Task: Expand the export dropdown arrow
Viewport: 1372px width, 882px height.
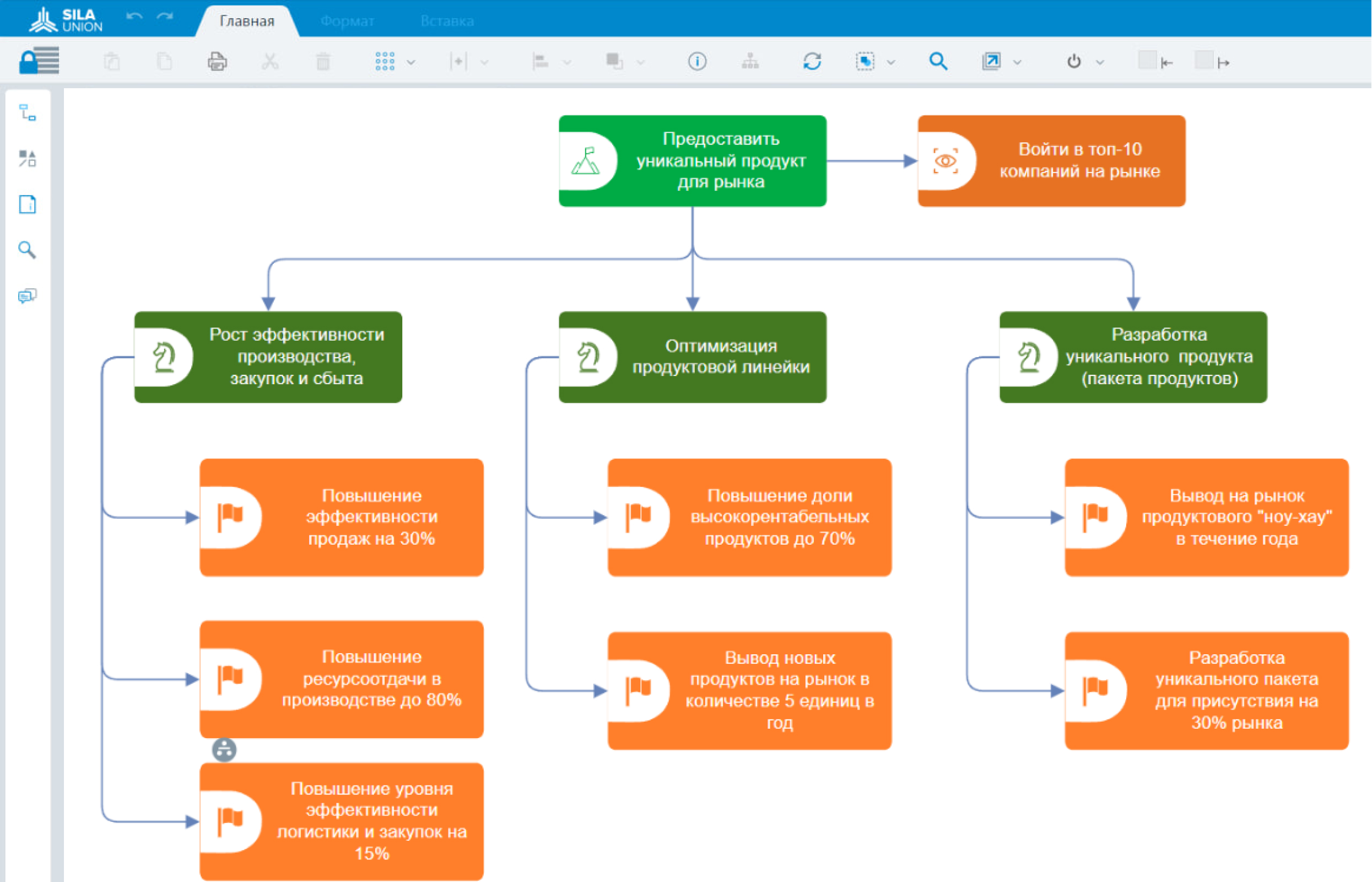Action: pos(1017,62)
